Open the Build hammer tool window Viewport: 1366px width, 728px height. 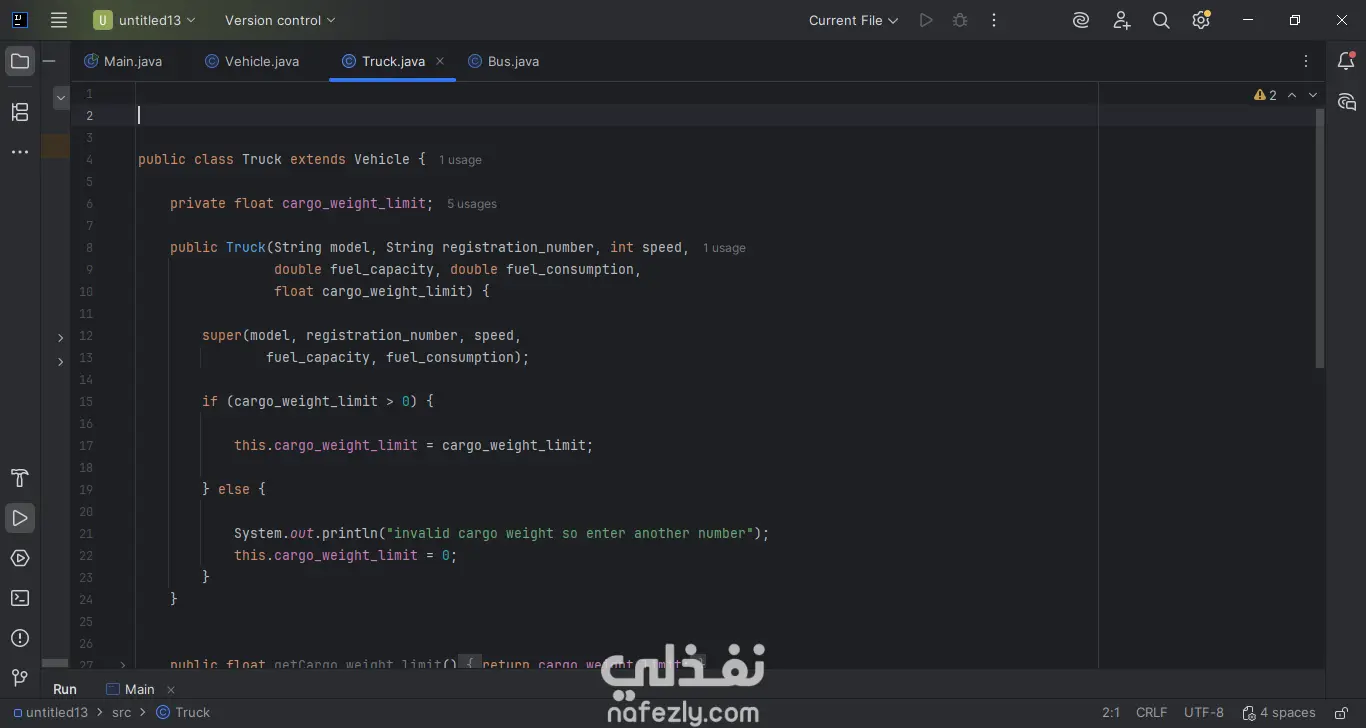click(x=19, y=478)
